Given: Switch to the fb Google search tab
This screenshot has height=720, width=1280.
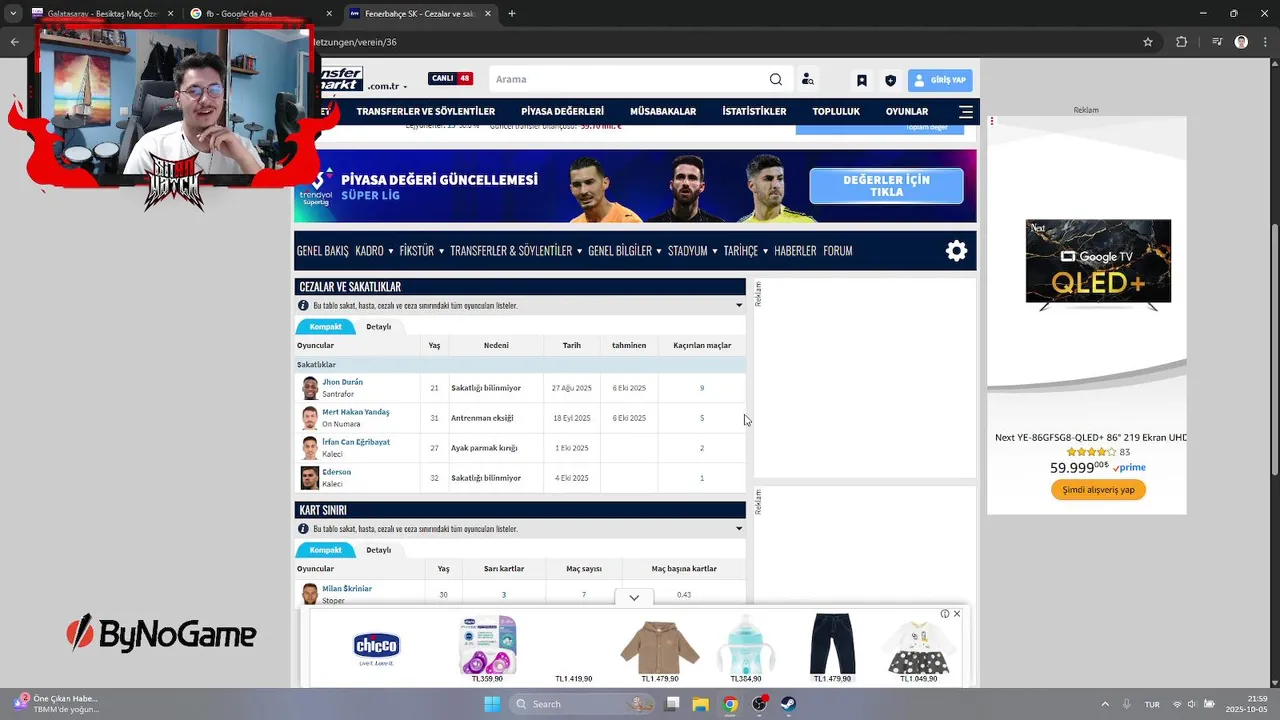Looking at the screenshot, I should coord(260,14).
